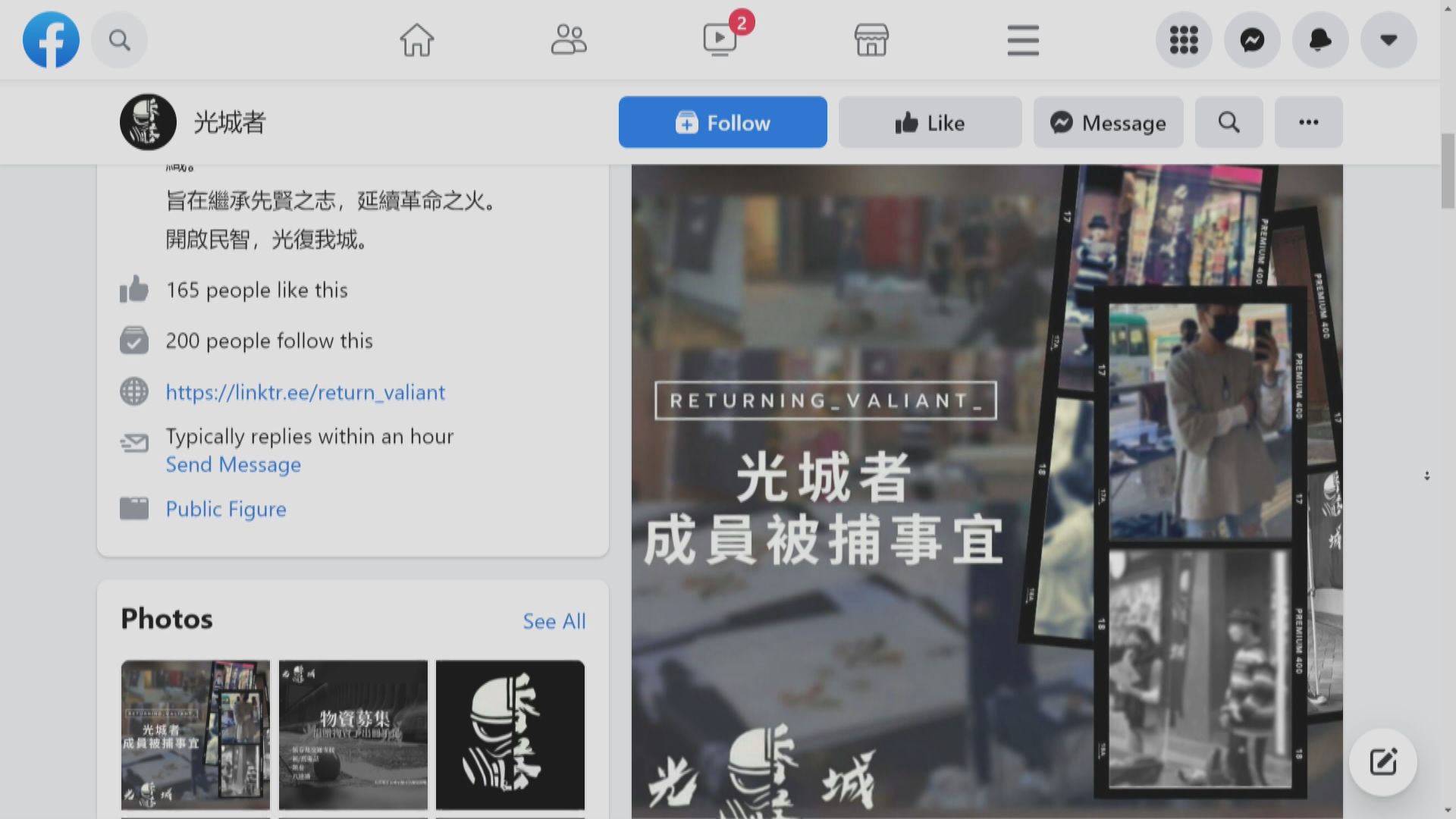Open the Friends icon
The width and height of the screenshot is (1456, 819).
568,40
